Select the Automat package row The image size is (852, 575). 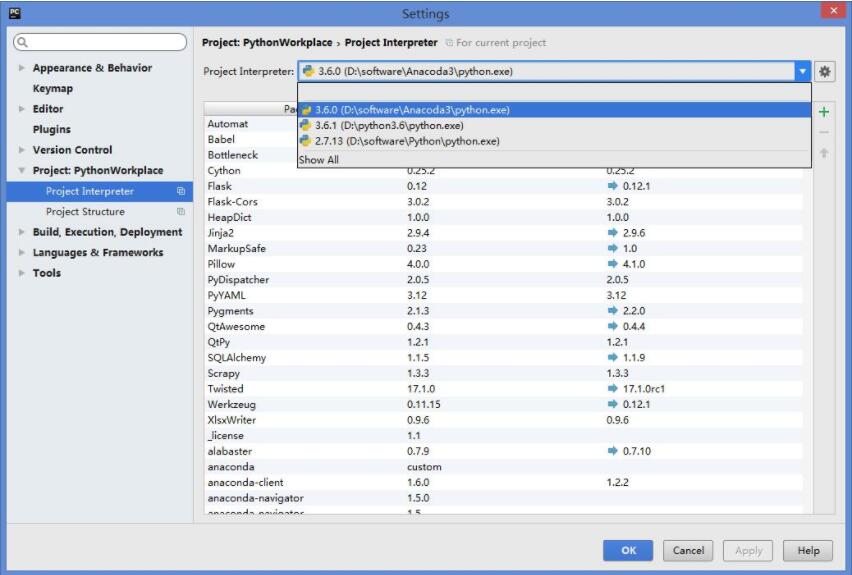tap(250, 124)
